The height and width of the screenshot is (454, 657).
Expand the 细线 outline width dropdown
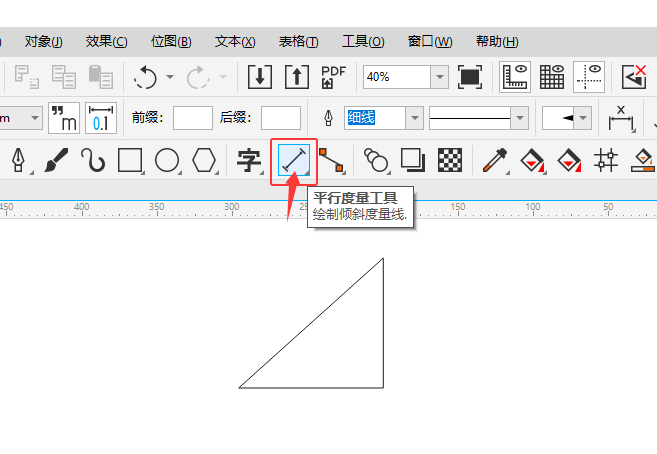(x=415, y=118)
